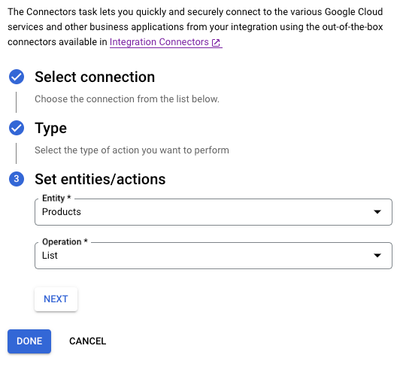
Task: Click the external link icon beside Integration Connectors
Action: [x=216, y=43]
